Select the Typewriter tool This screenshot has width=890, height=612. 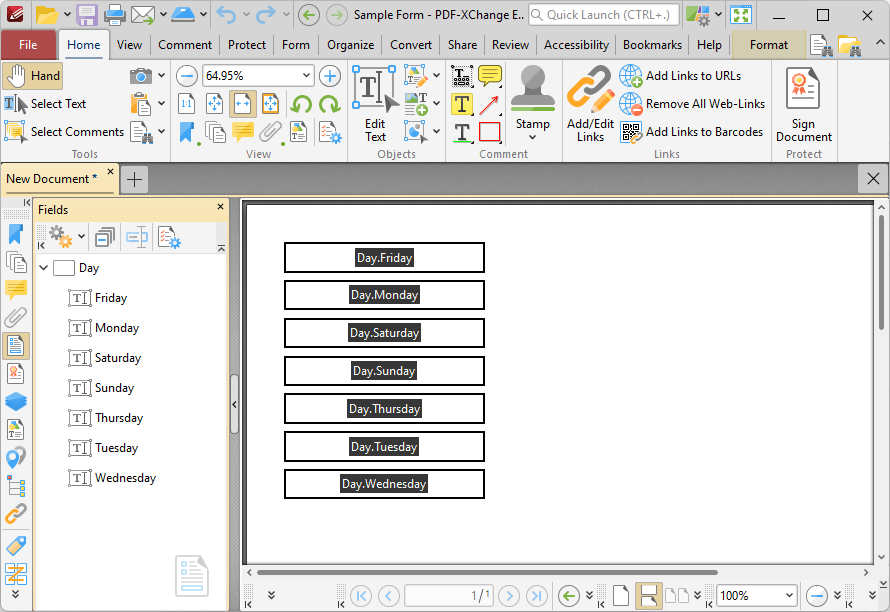point(462,76)
